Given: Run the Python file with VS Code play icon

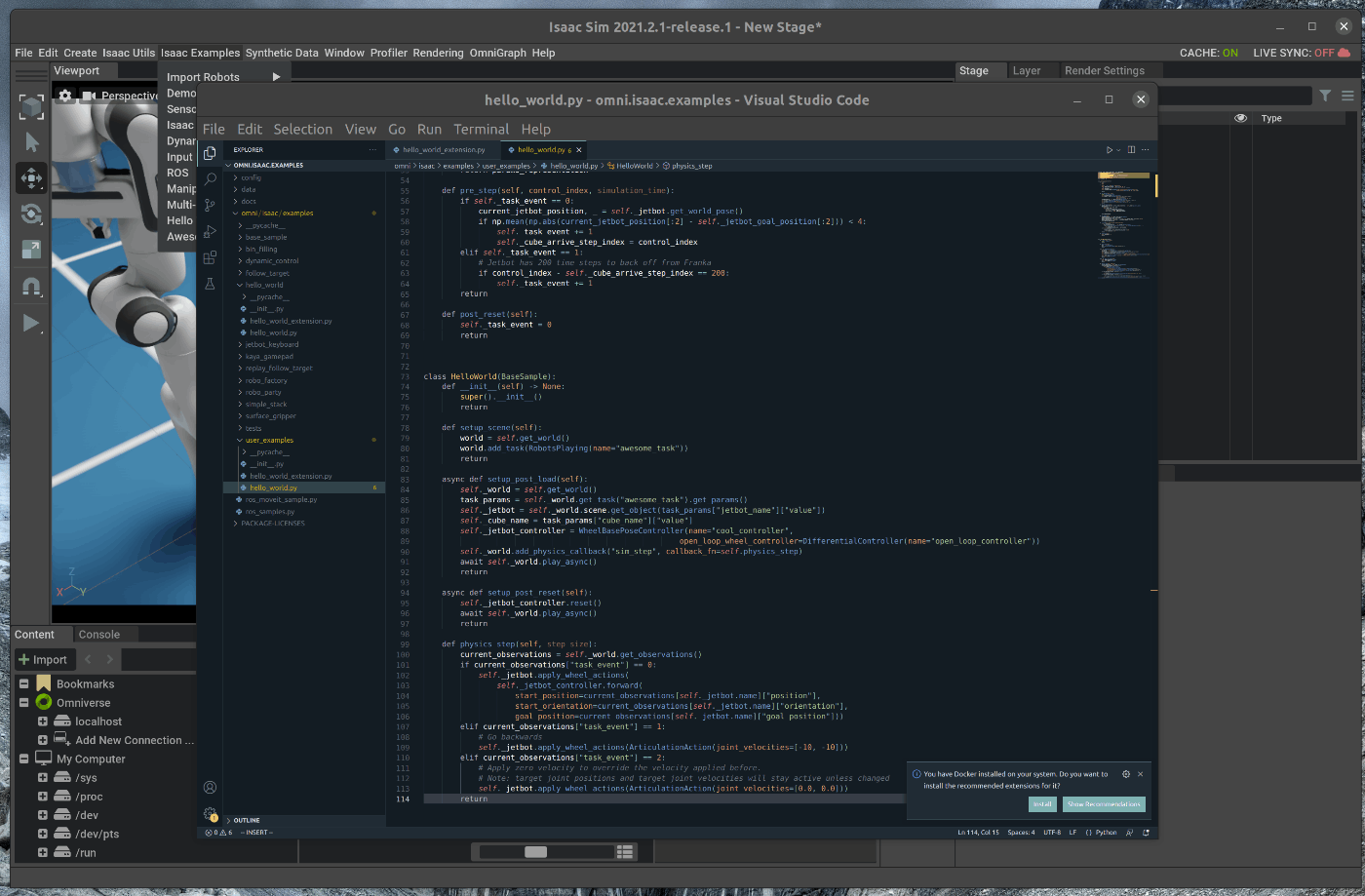Looking at the screenshot, I should point(1110,150).
